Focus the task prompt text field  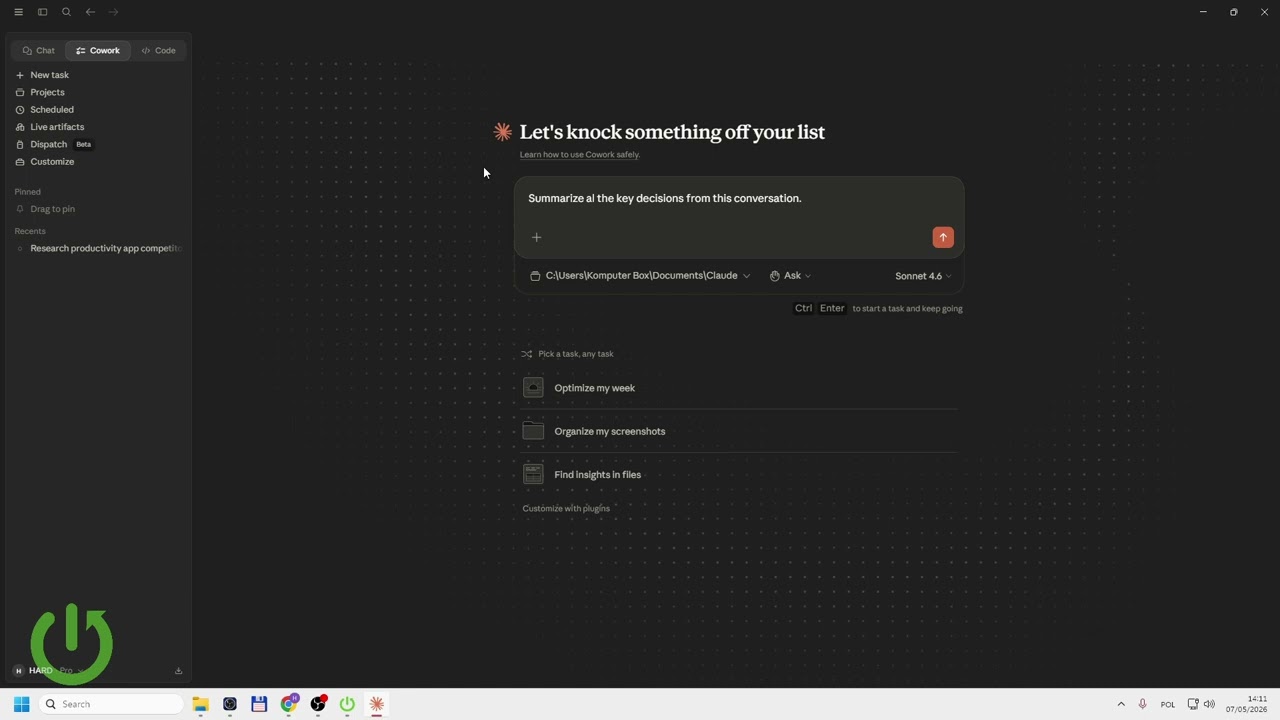click(x=739, y=199)
